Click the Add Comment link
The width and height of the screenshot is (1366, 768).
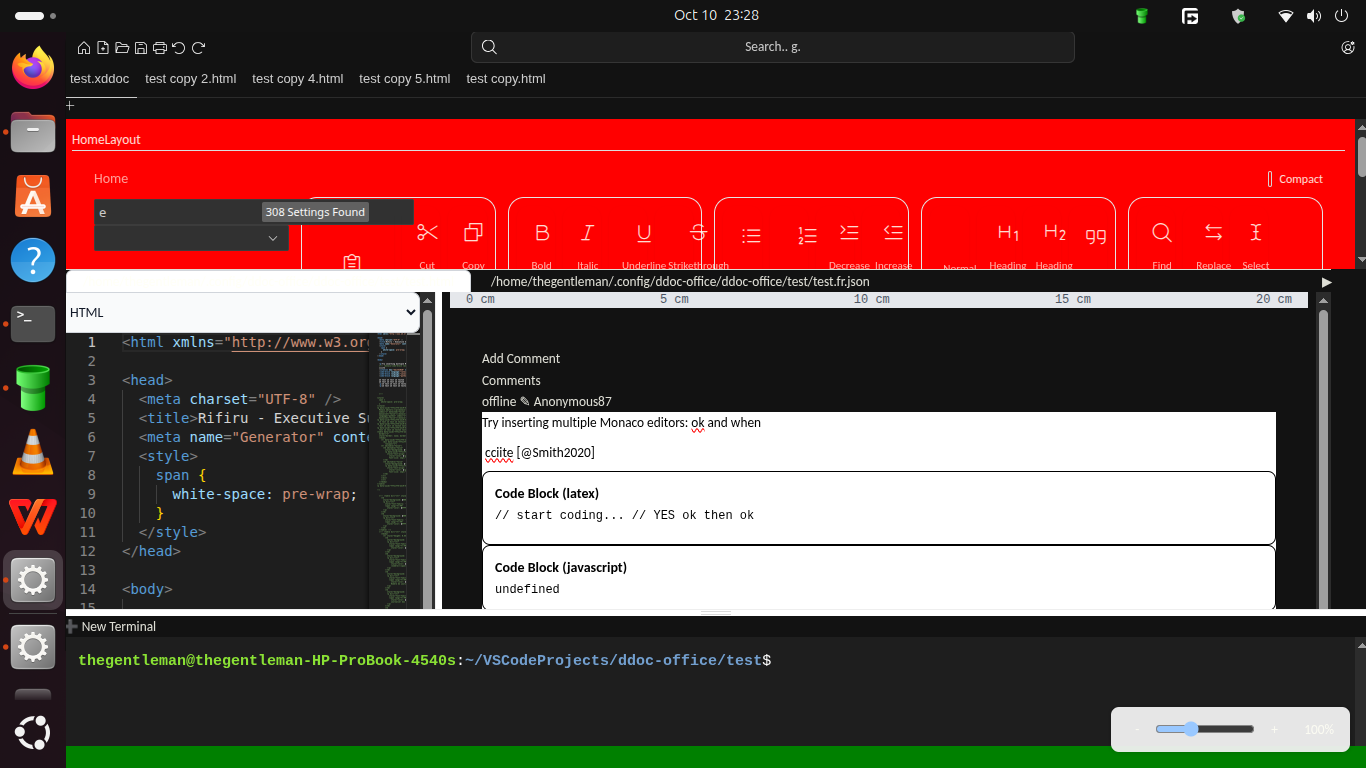520,358
